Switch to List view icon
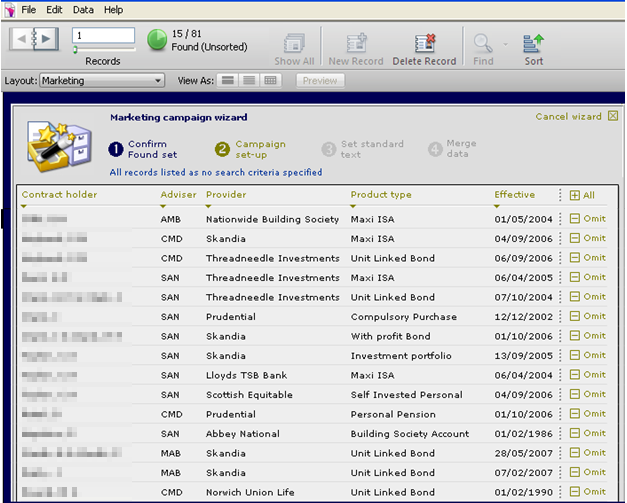 point(249,80)
